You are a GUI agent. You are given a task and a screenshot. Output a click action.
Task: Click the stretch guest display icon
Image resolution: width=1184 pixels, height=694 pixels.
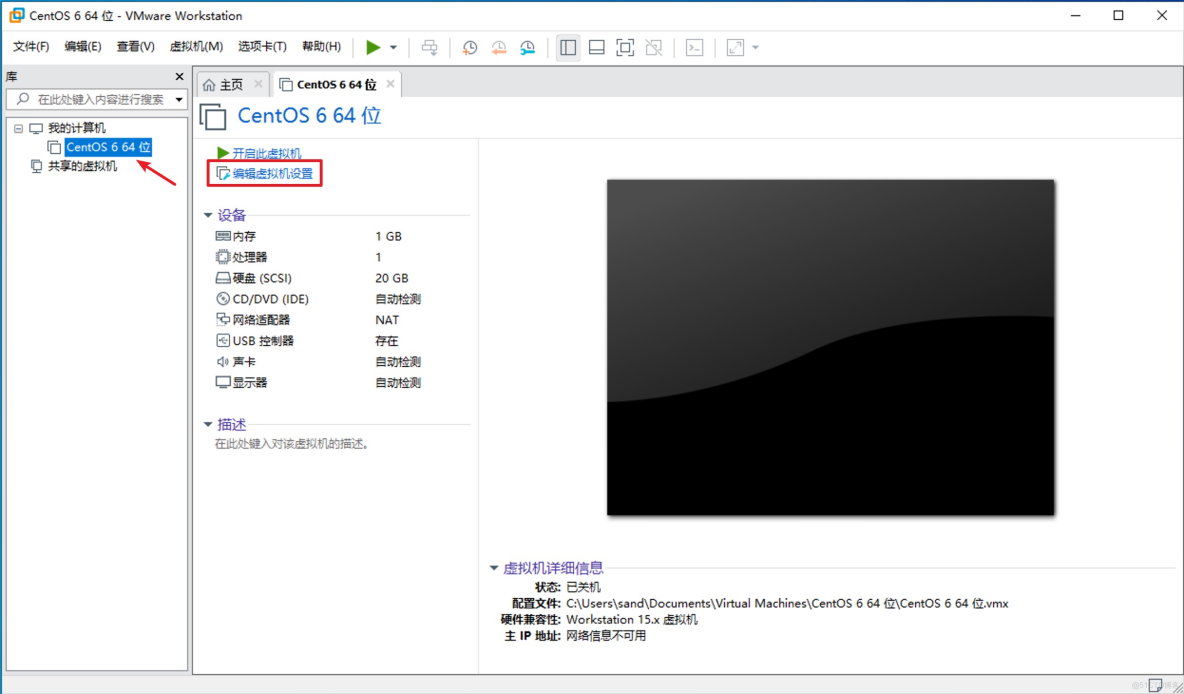[x=735, y=48]
